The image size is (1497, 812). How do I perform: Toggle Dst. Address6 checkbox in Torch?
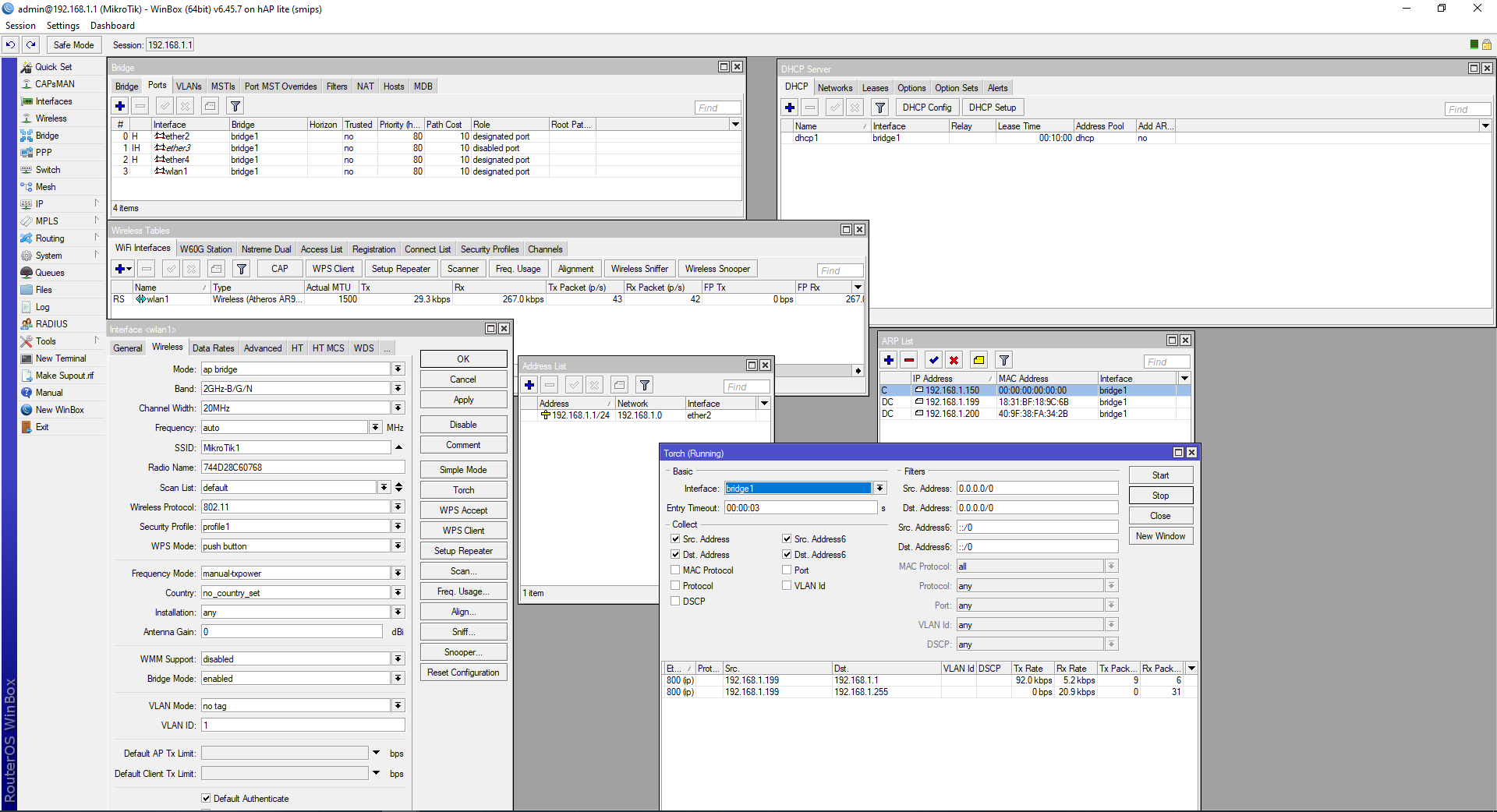(x=787, y=555)
